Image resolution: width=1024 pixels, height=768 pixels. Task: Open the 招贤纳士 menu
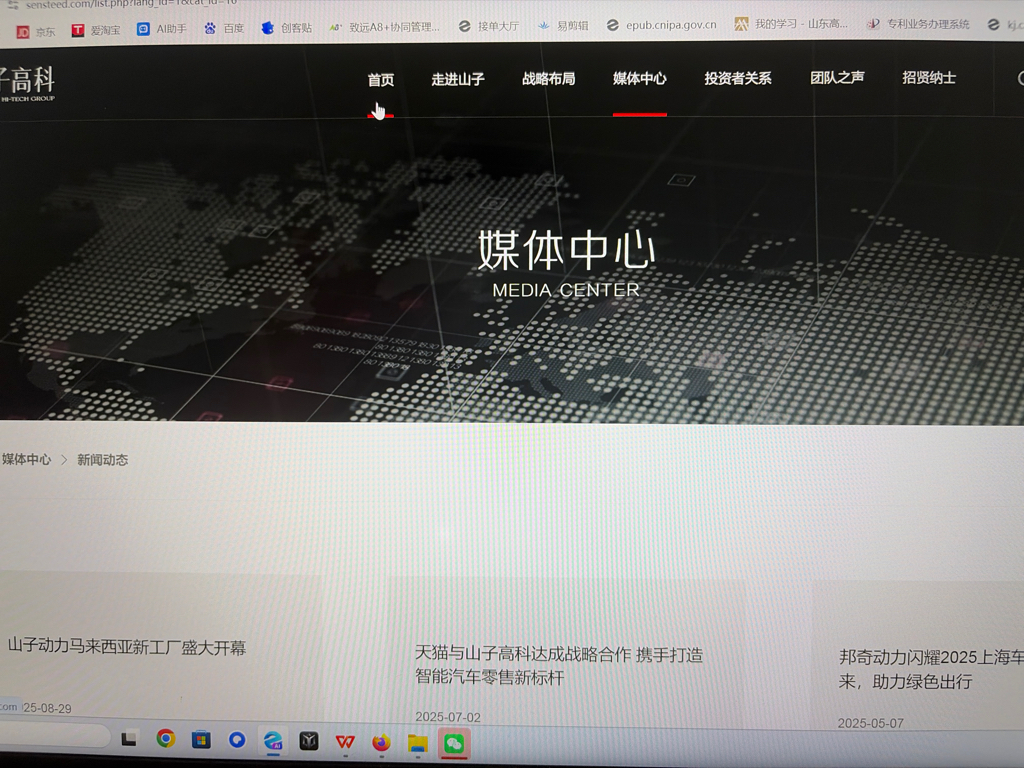click(x=929, y=78)
